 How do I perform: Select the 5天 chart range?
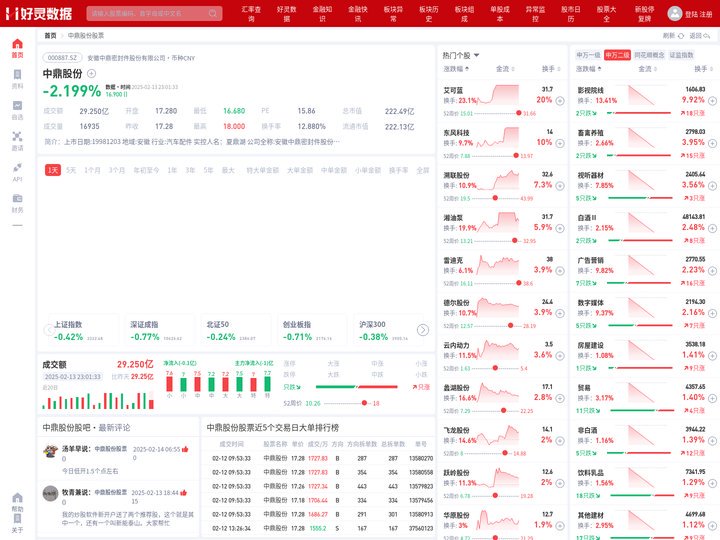[71, 170]
